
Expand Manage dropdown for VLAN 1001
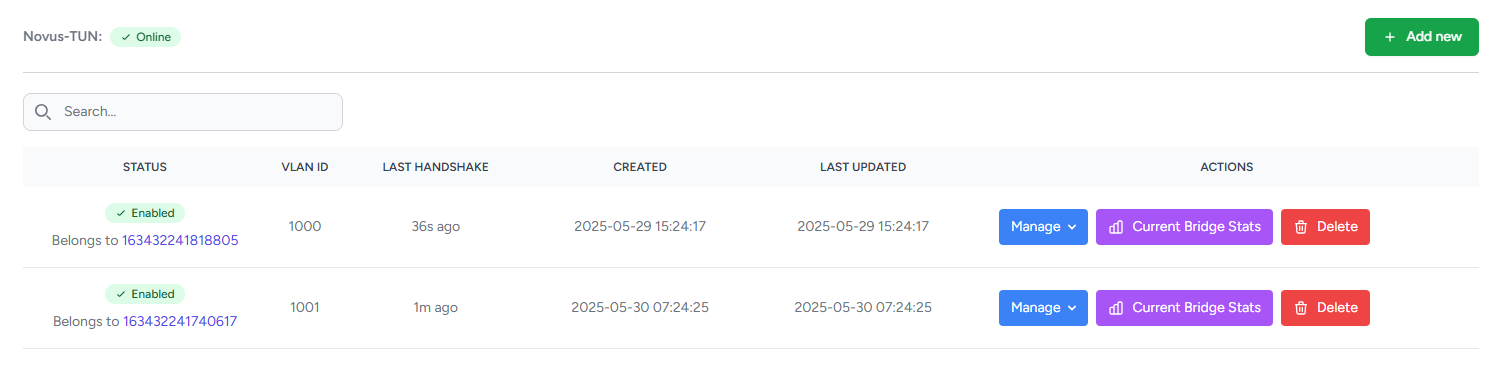pos(1043,308)
